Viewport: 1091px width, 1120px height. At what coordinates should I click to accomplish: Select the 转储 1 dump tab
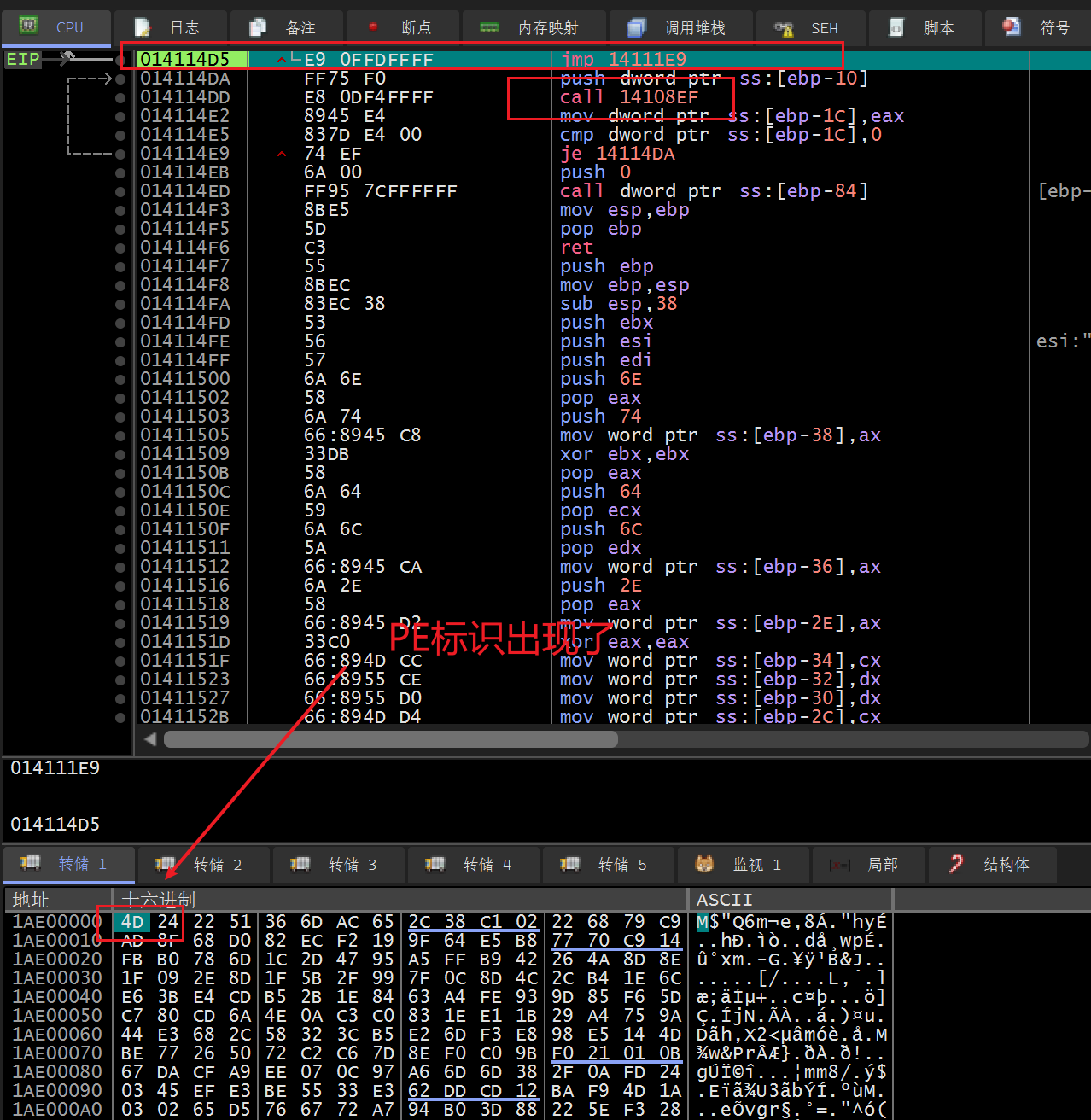coord(69,864)
